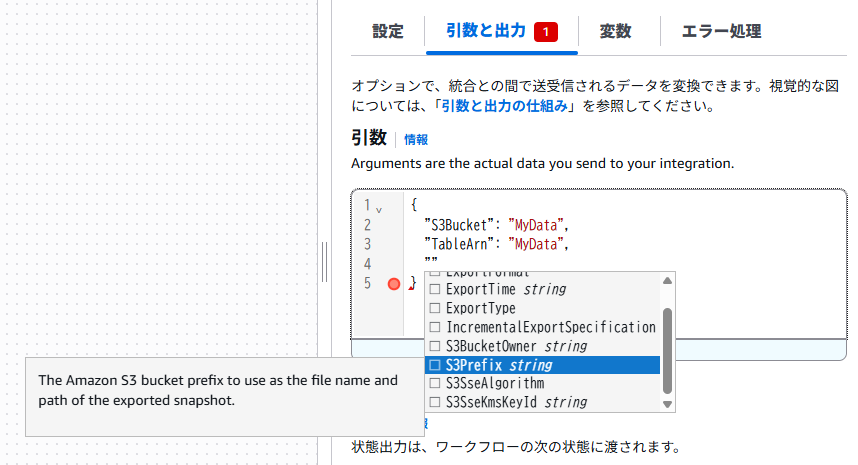Switch to the 変数 tab
Image resolution: width=858 pixels, height=465 pixels.
point(616,31)
